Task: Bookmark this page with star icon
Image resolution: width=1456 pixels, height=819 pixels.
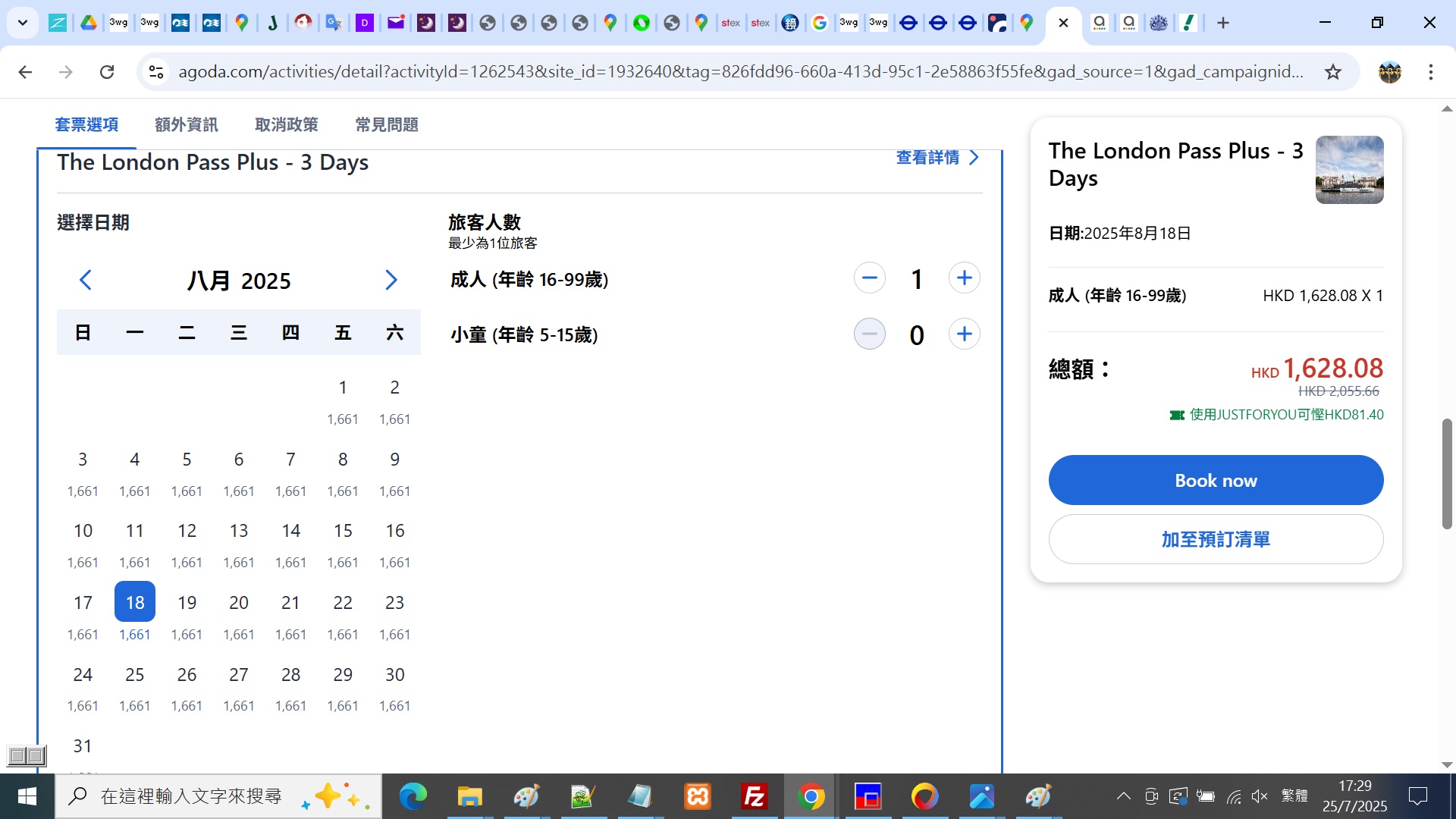Action: tap(1332, 72)
